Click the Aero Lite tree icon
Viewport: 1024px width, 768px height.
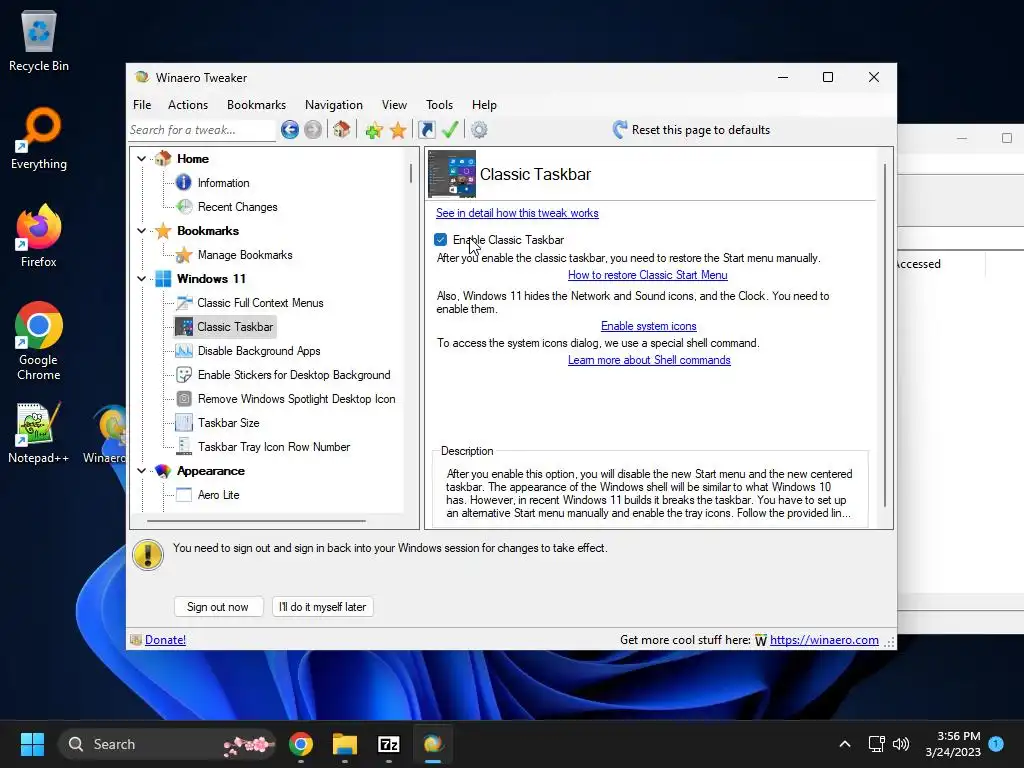184,495
